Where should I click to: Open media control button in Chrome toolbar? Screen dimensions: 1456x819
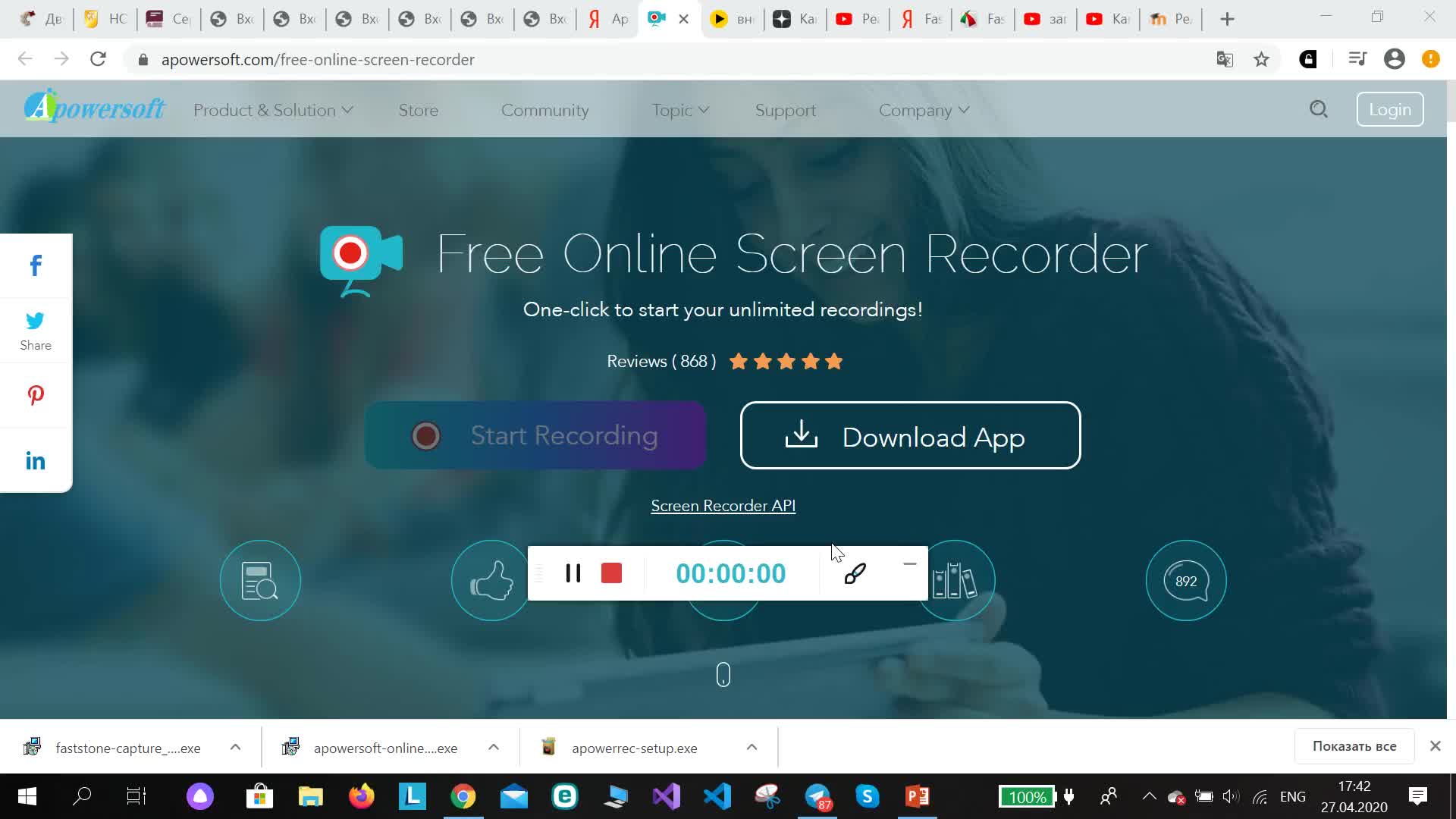click(x=1357, y=59)
